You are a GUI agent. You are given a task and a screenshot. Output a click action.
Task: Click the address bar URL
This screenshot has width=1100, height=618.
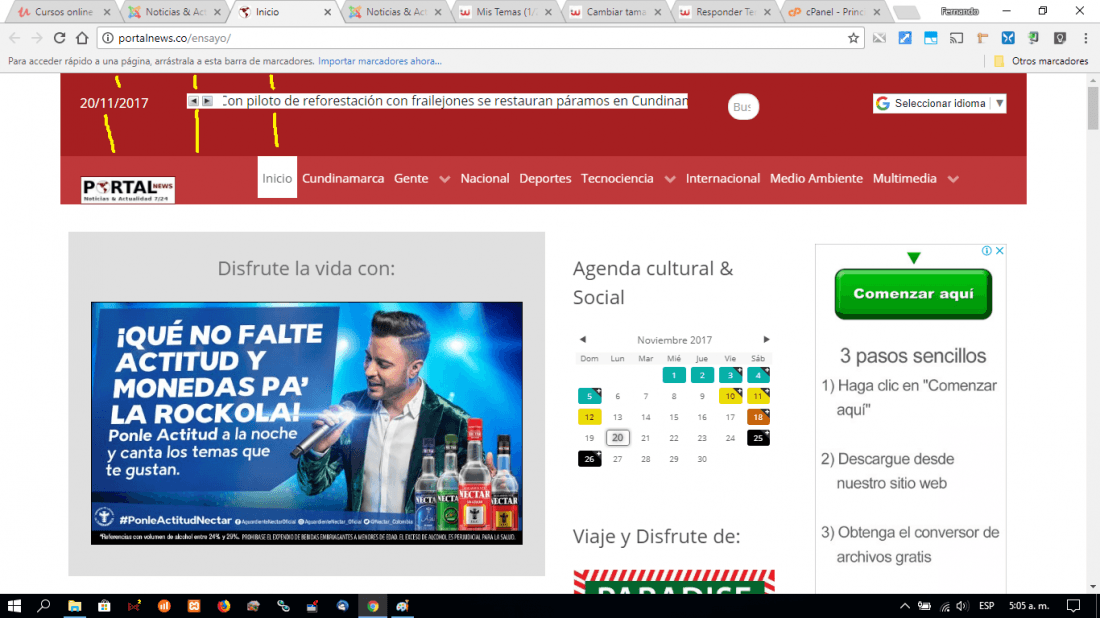click(174, 38)
